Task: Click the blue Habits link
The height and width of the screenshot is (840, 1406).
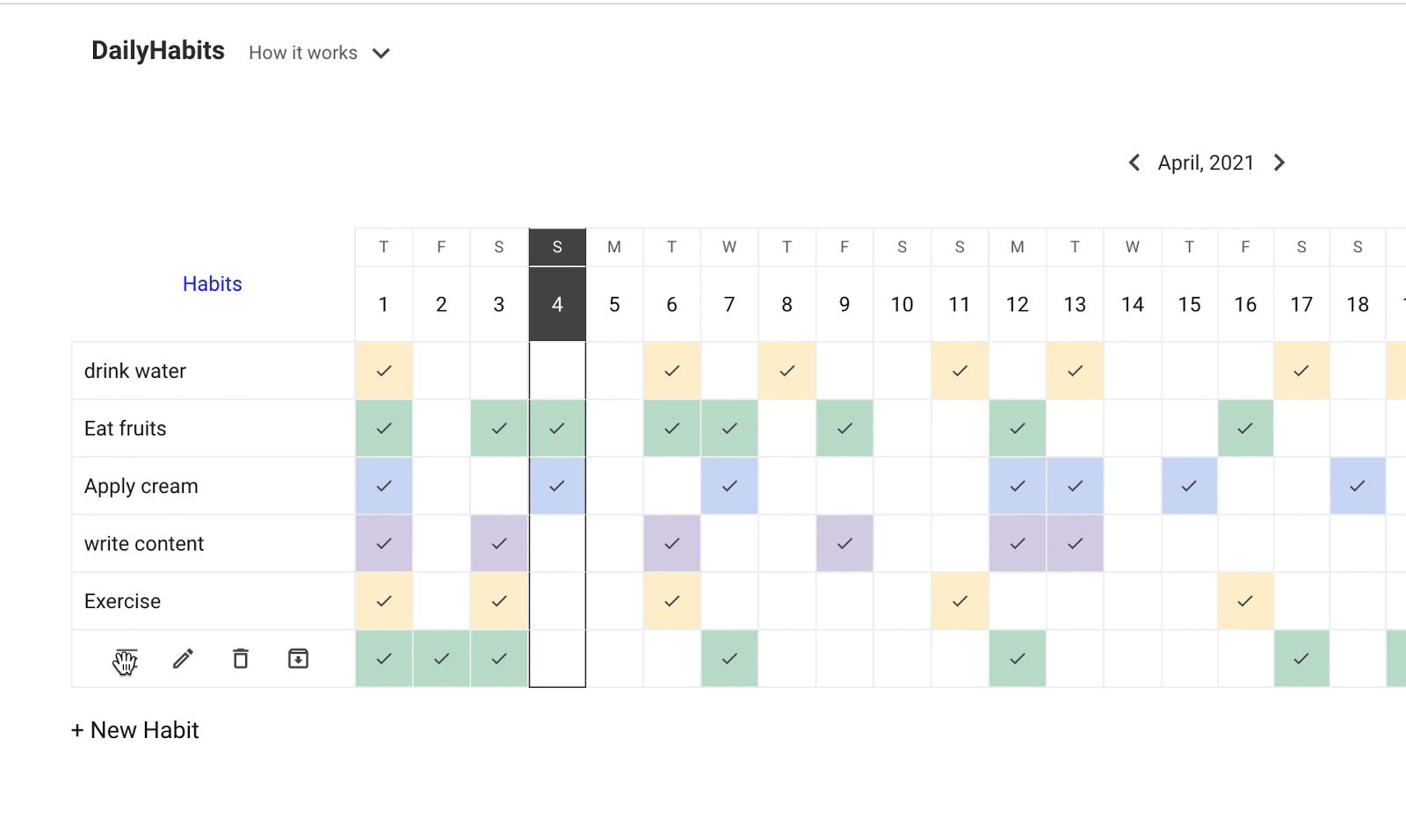Action: [x=212, y=284]
